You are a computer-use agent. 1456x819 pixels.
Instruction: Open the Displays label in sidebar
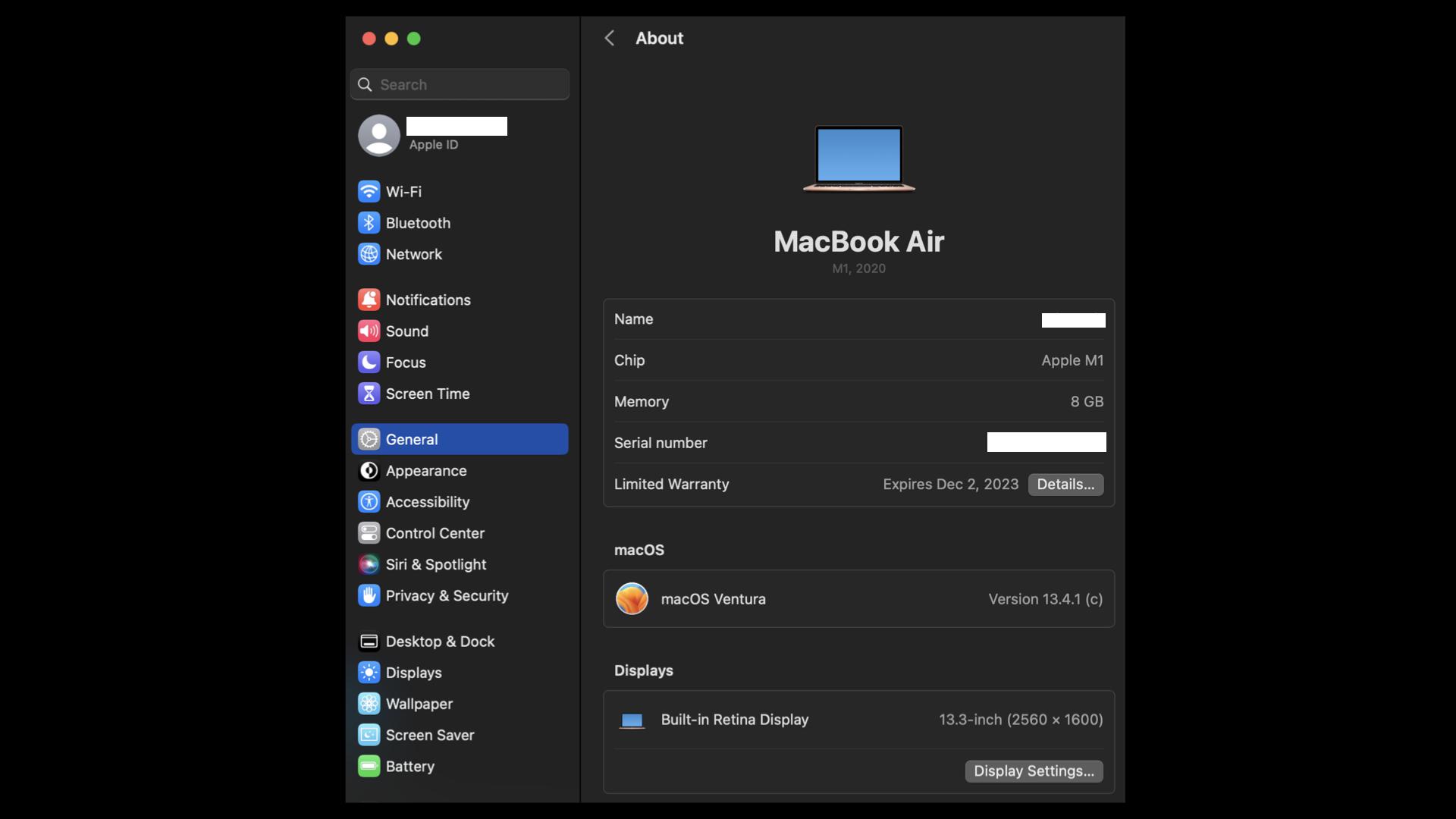coord(413,673)
